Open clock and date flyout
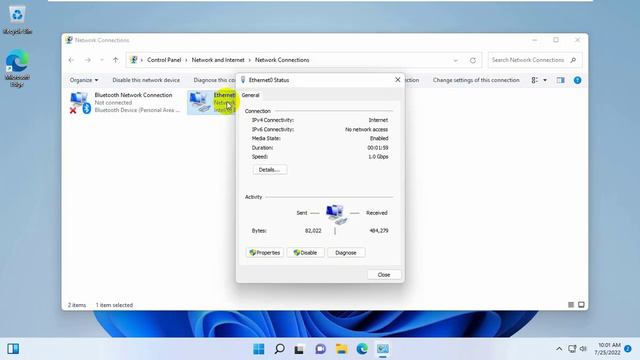The width and height of the screenshot is (640, 360). 607,349
